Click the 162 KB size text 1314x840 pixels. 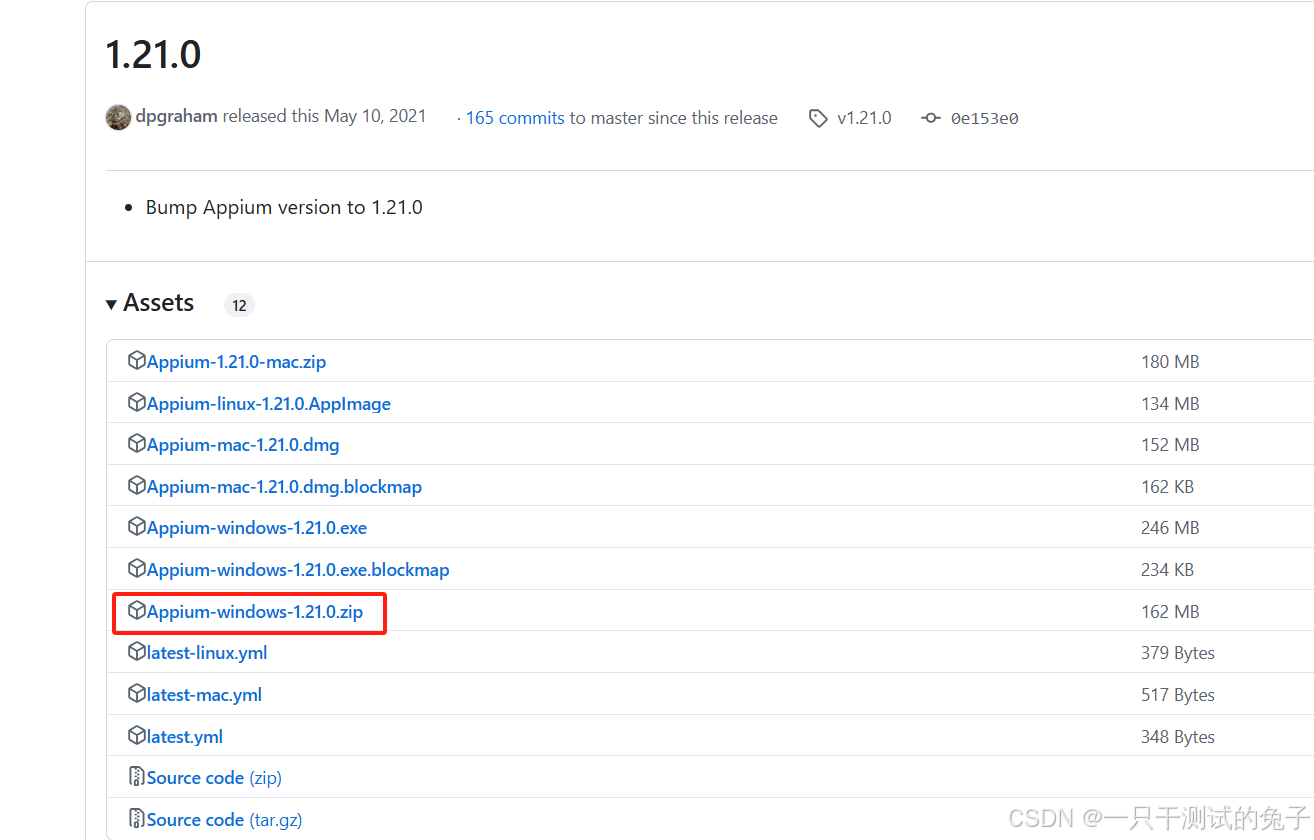coord(1167,487)
